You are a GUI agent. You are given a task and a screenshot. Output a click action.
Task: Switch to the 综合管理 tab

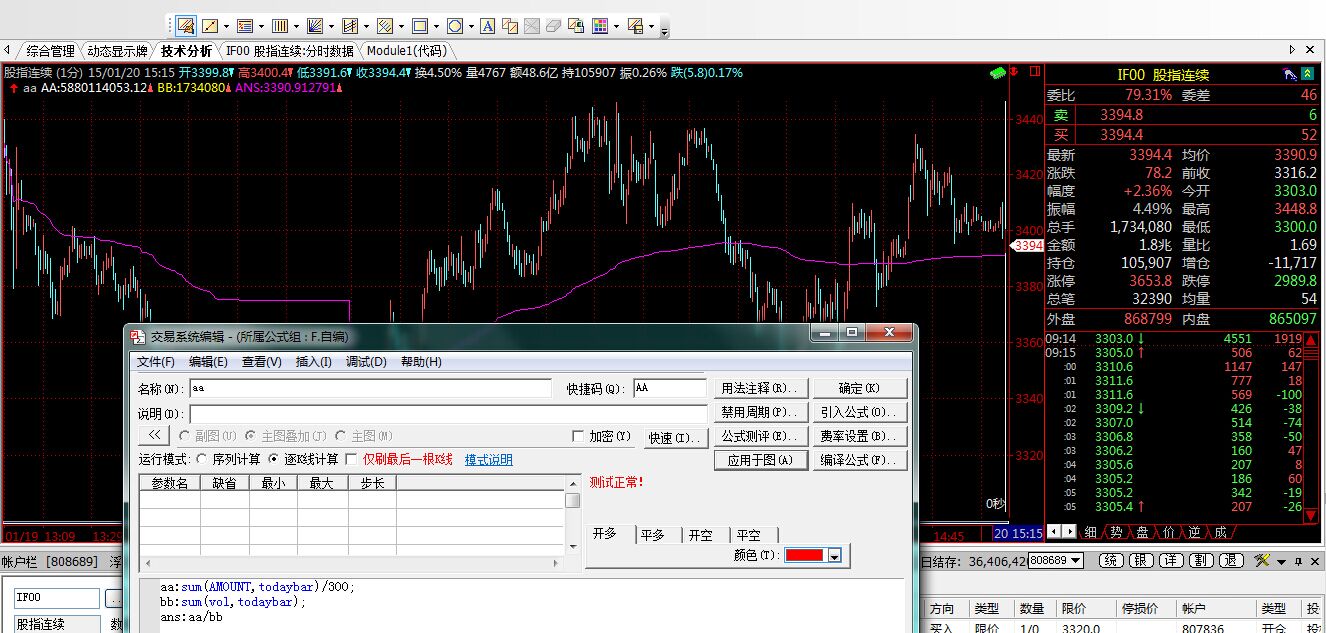[50, 51]
